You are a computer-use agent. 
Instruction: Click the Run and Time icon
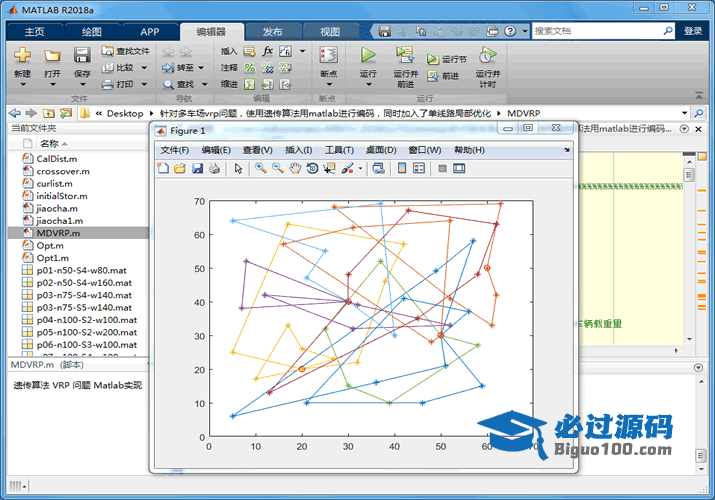(487, 55)
